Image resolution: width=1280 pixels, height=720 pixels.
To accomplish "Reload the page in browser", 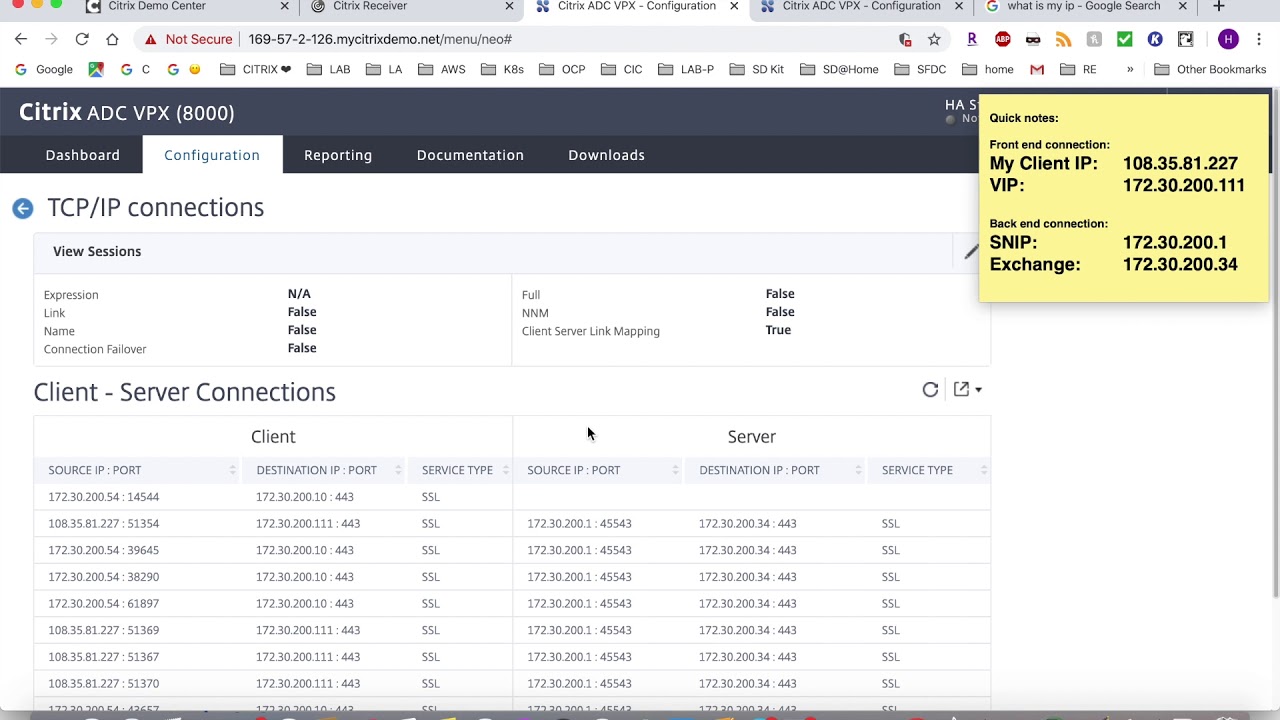I will coord(82,39).
